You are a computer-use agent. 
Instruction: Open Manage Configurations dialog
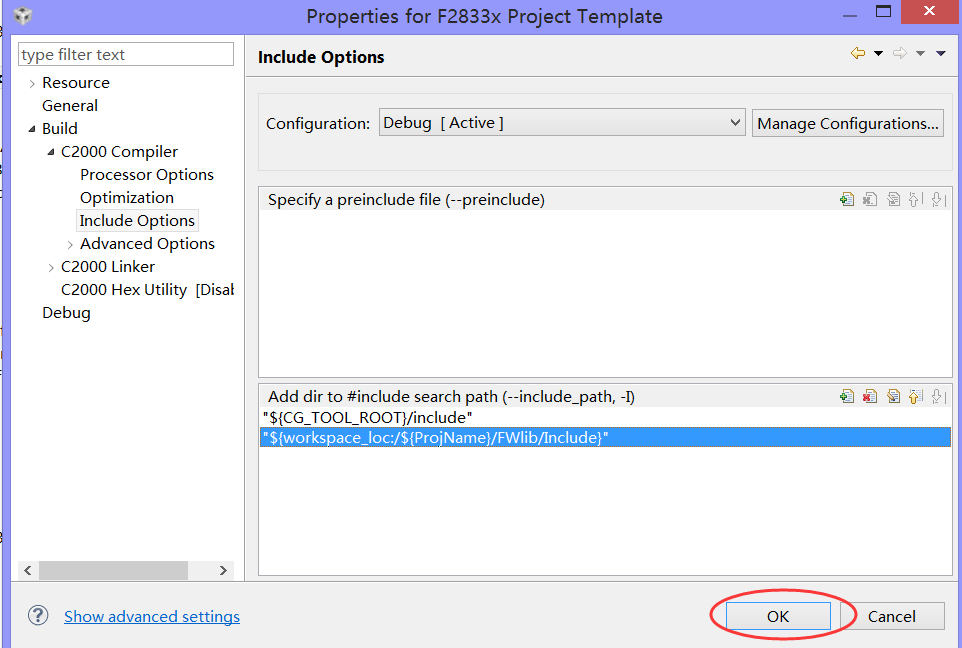[848, 123]
